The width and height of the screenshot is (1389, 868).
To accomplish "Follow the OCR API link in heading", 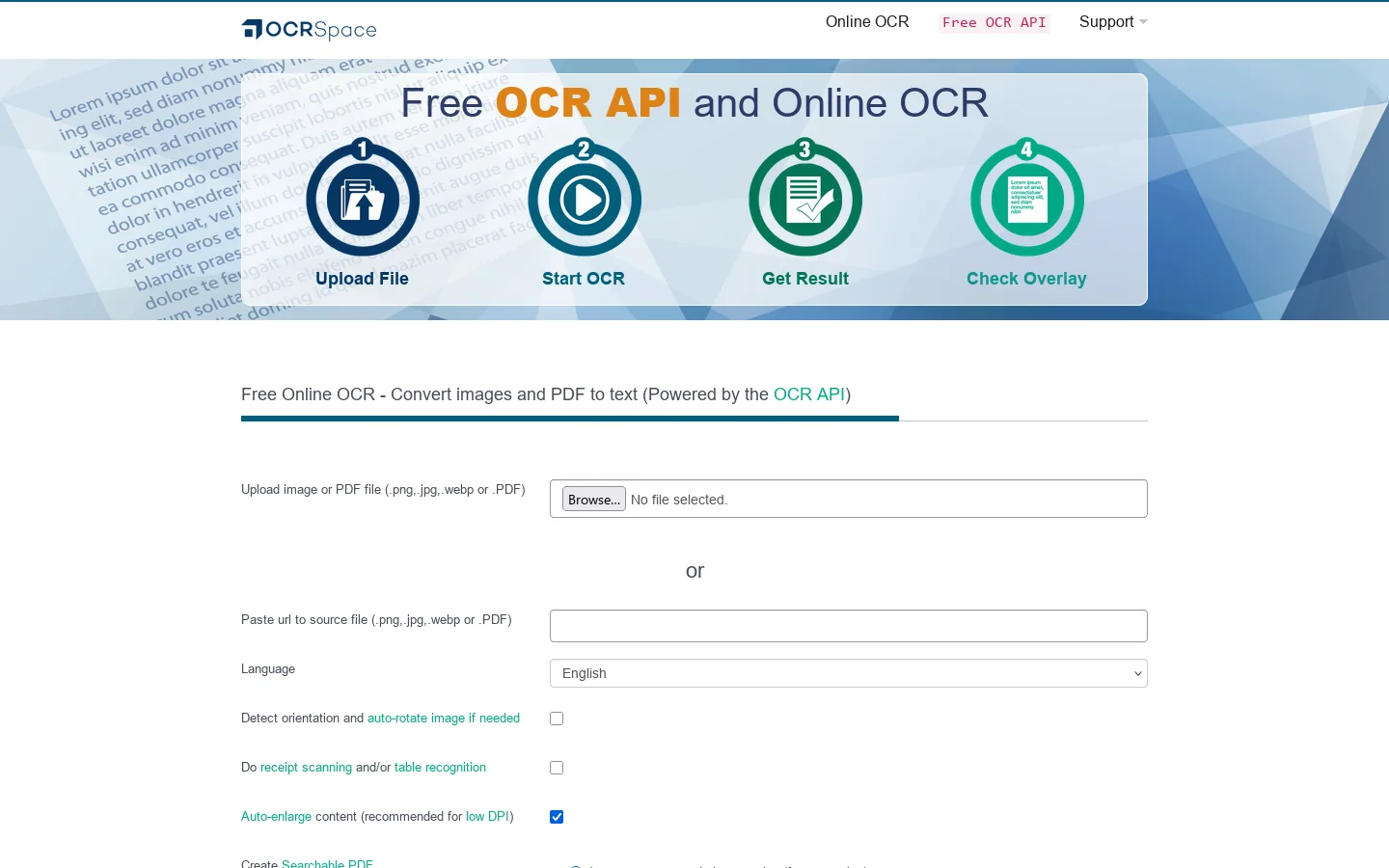I will (x=809, y=394).
